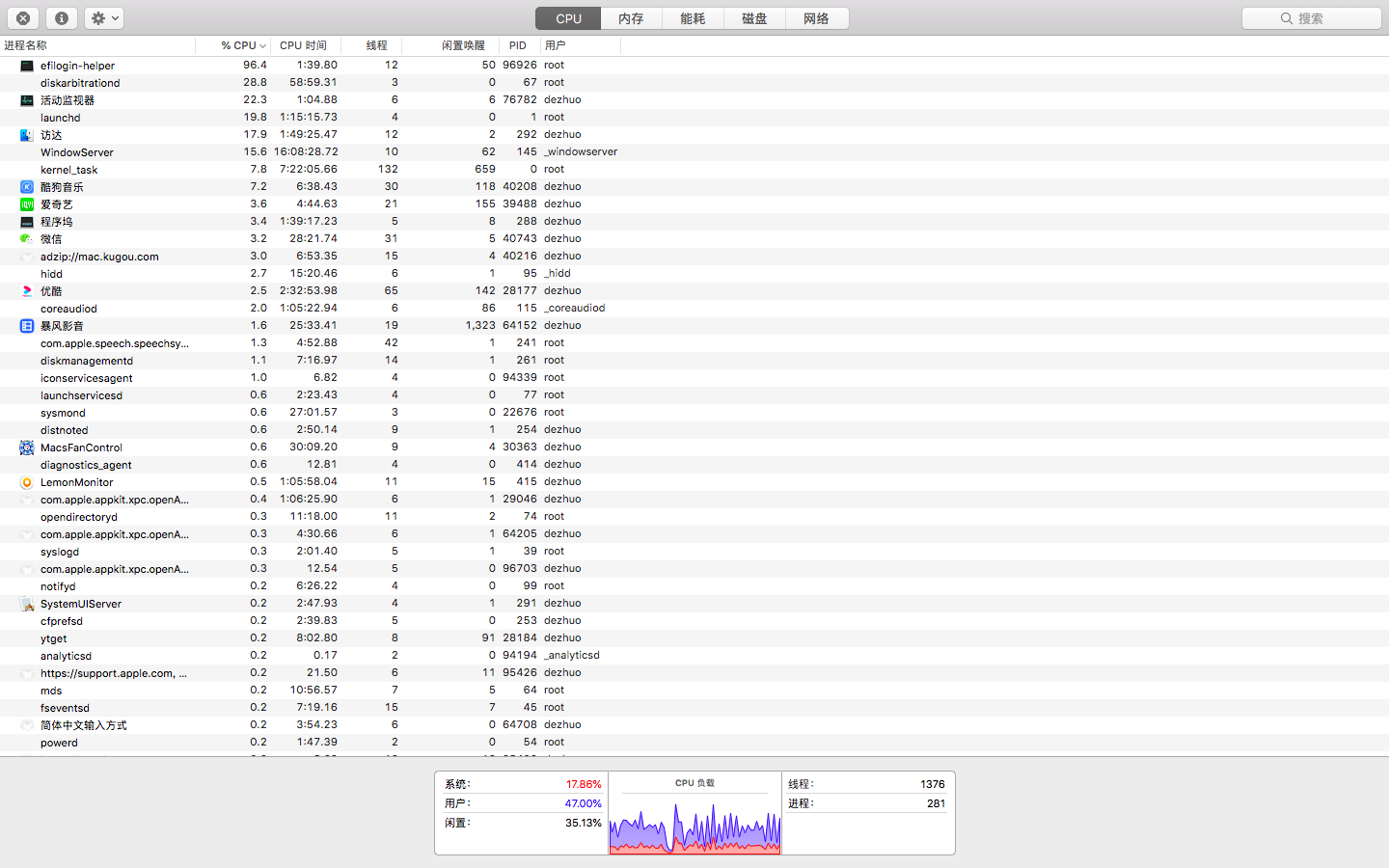Click the 酷狗音乐 app icon
The height and width of the screenshot is (868, 1389).
pyautogui.click(x=27, y=187)
